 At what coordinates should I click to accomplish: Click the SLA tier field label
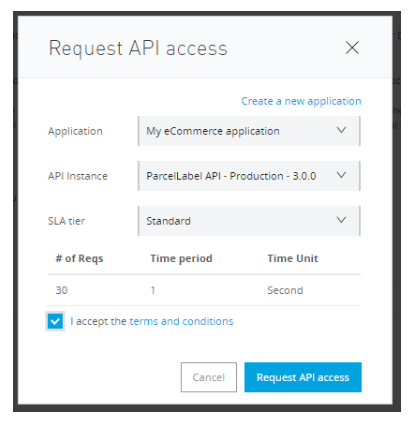pos(66,221)
